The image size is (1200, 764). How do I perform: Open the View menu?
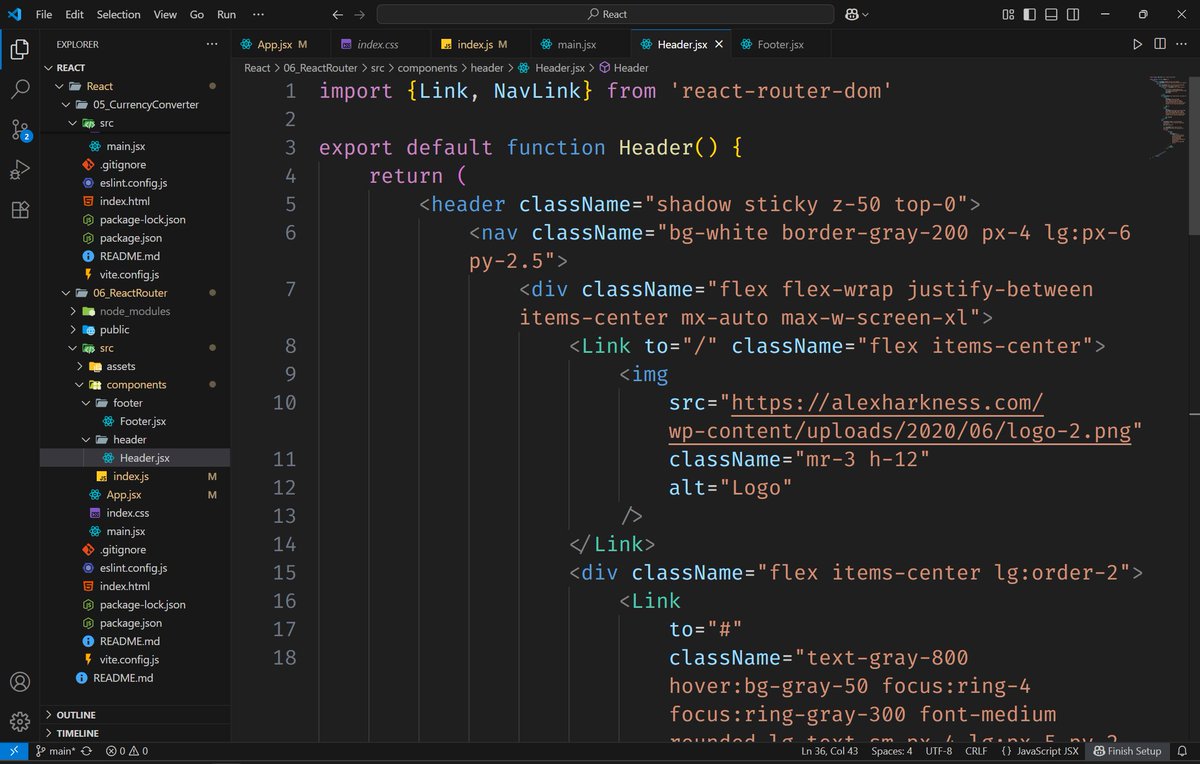(x=166, y=15)
